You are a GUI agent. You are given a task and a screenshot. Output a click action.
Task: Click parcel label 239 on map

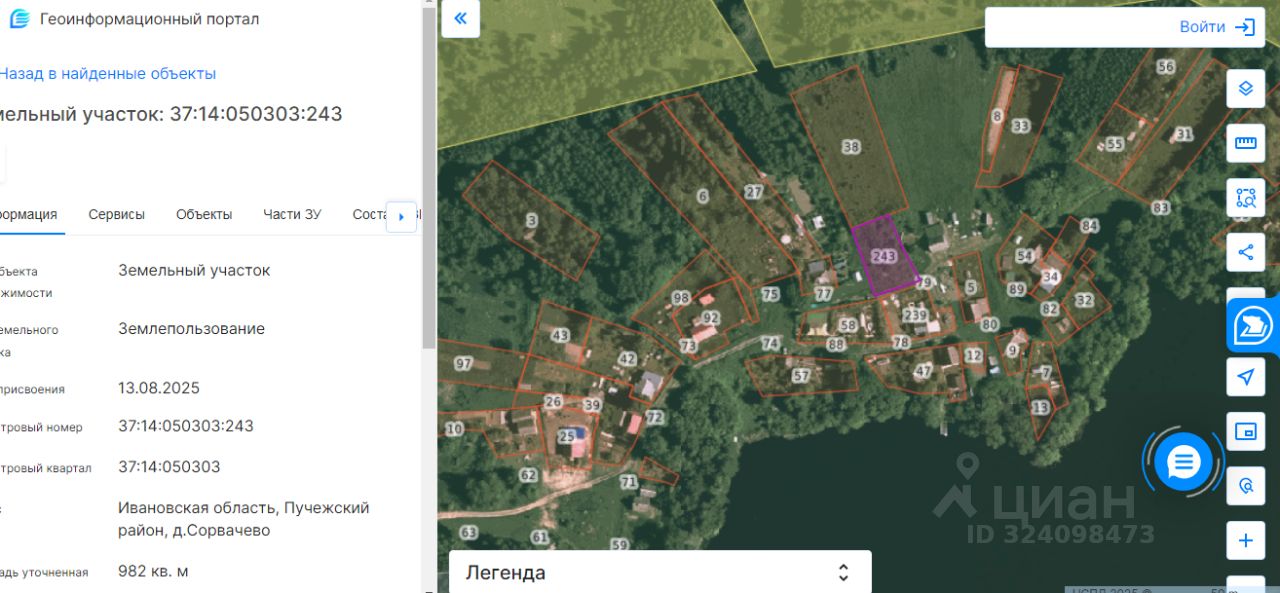point(915,315)
